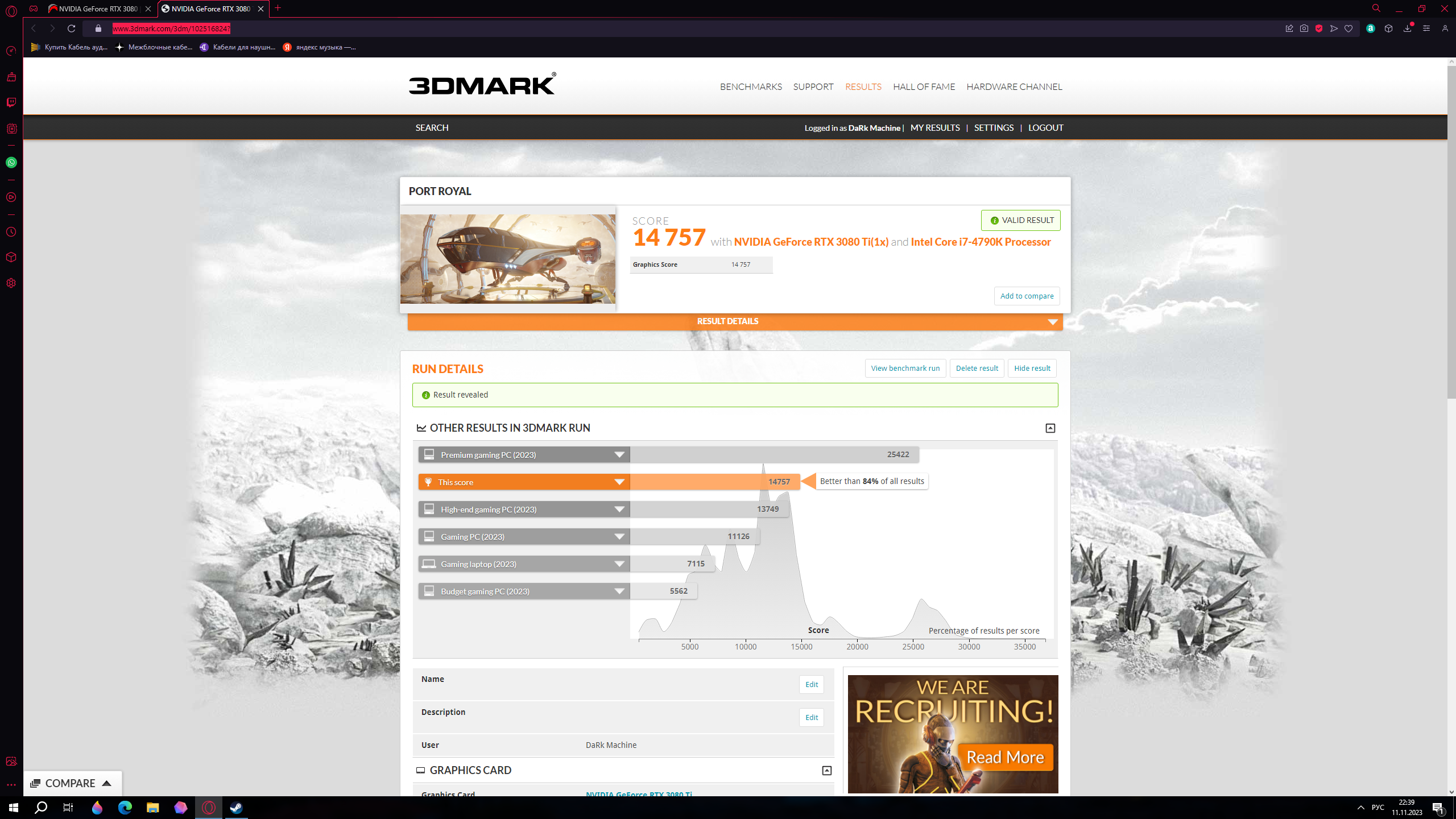Open Twitch in the Opera sidebar

click(11, 102)
